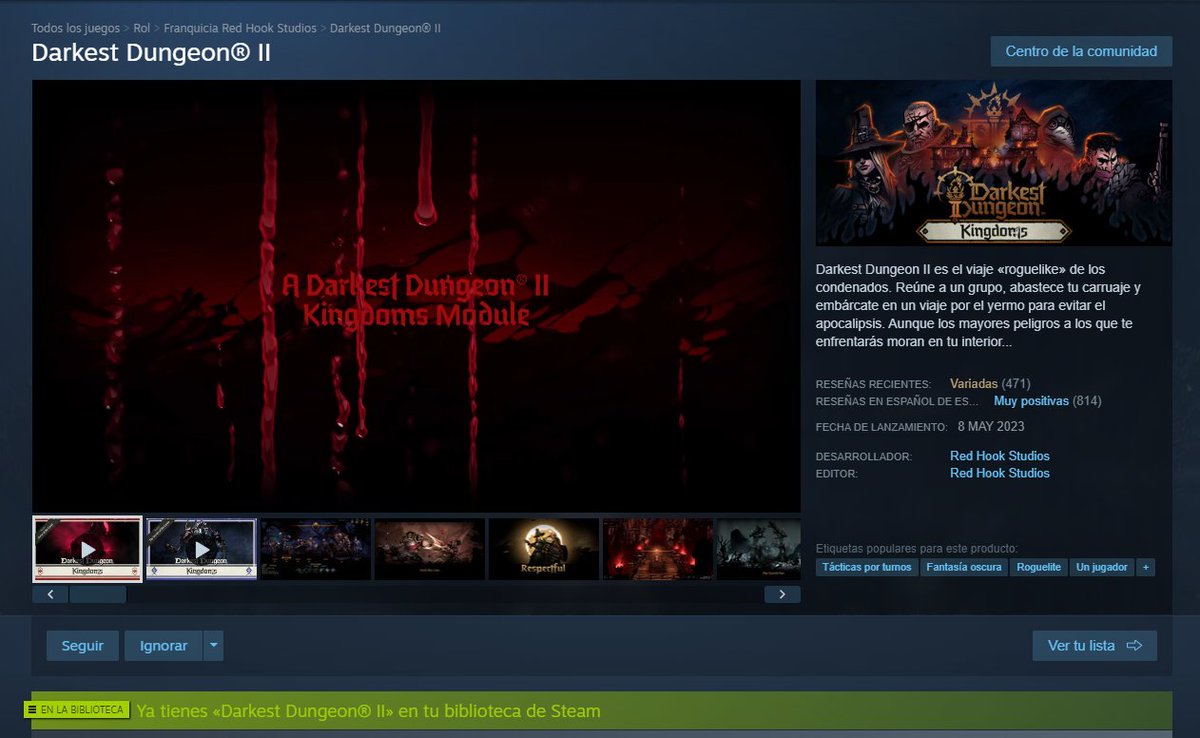Select the partially visible seventh thumbnail
The width and height of the screenshot is (1200, 738).
pos(759,549)
